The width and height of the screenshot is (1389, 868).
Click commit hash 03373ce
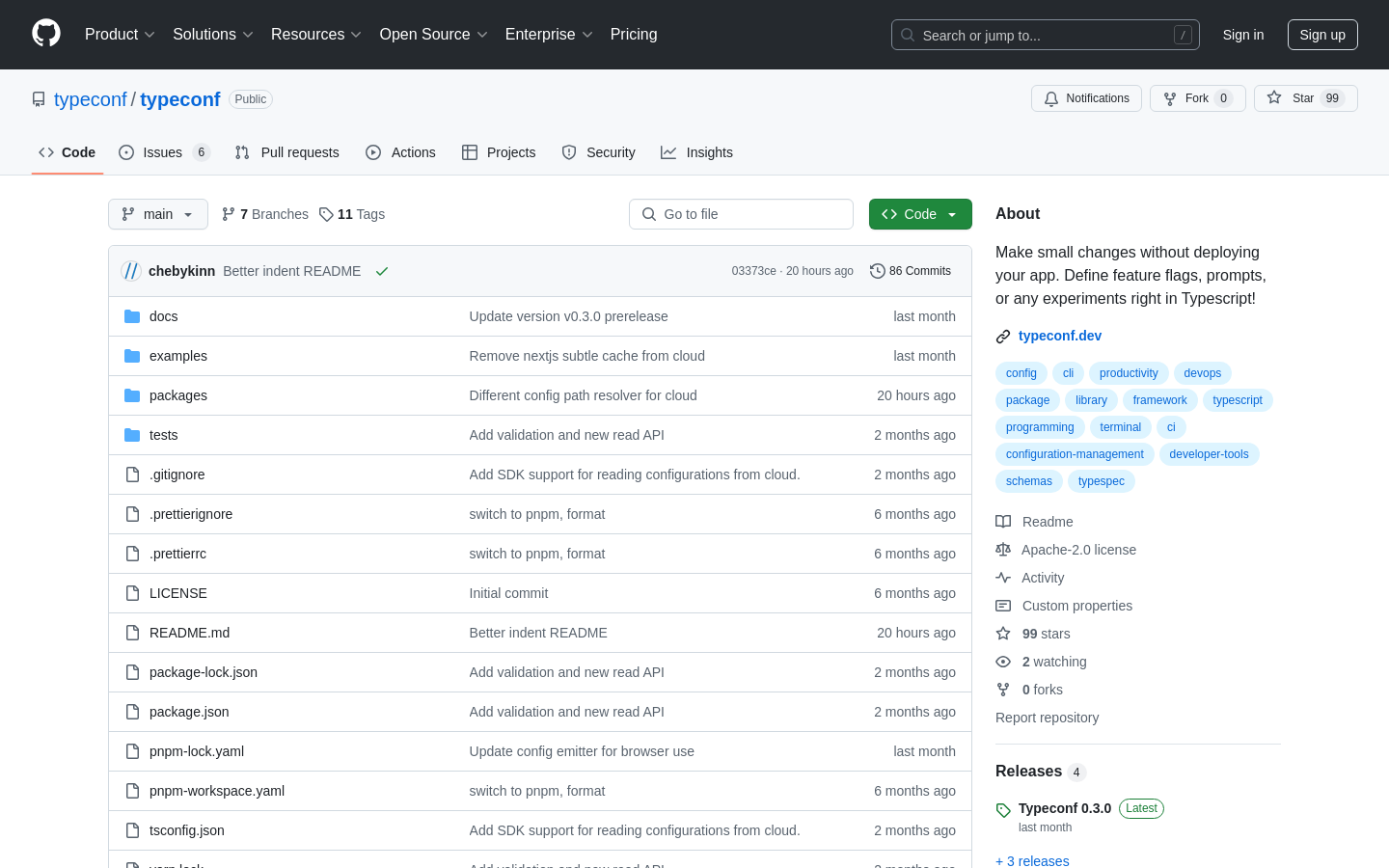(x=754, y=271)
